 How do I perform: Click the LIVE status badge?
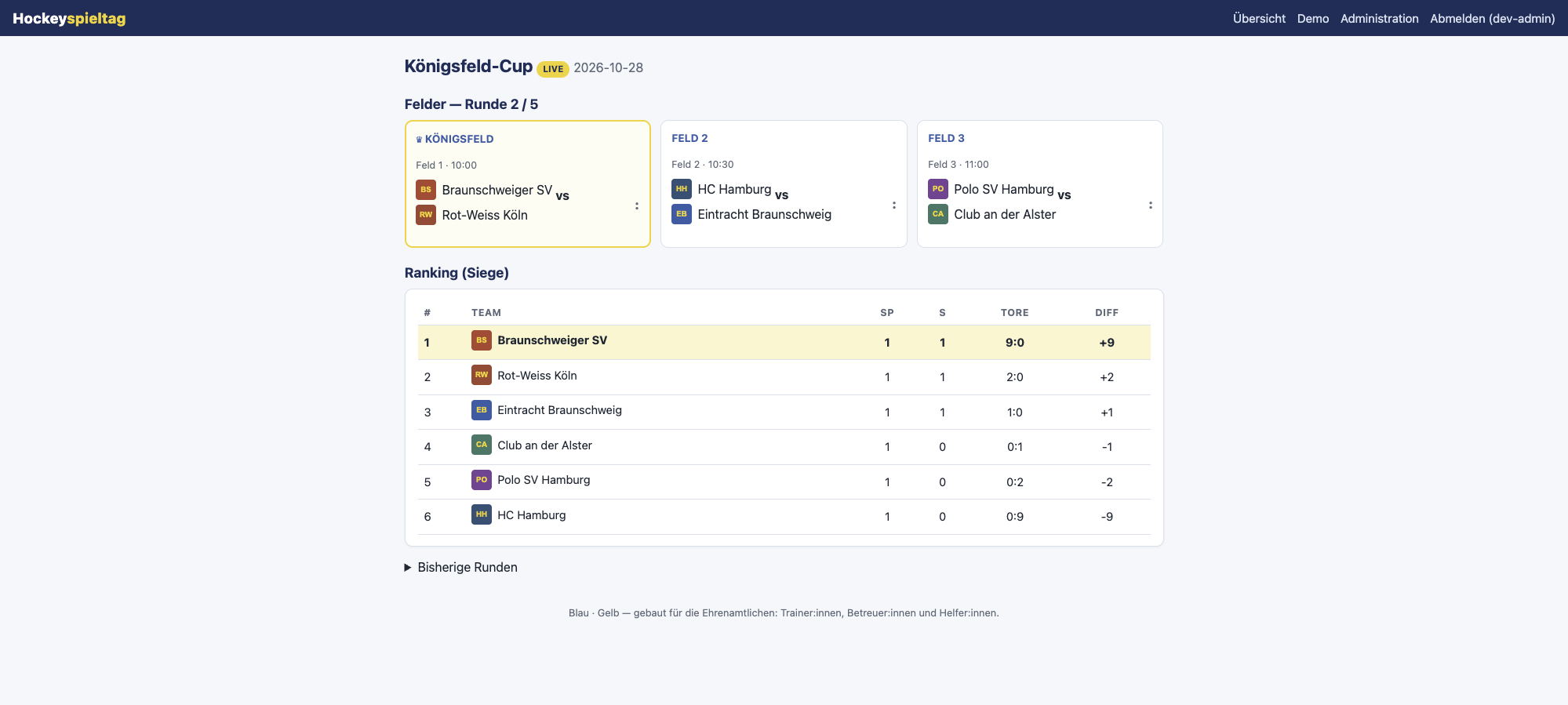click(553, 69)
